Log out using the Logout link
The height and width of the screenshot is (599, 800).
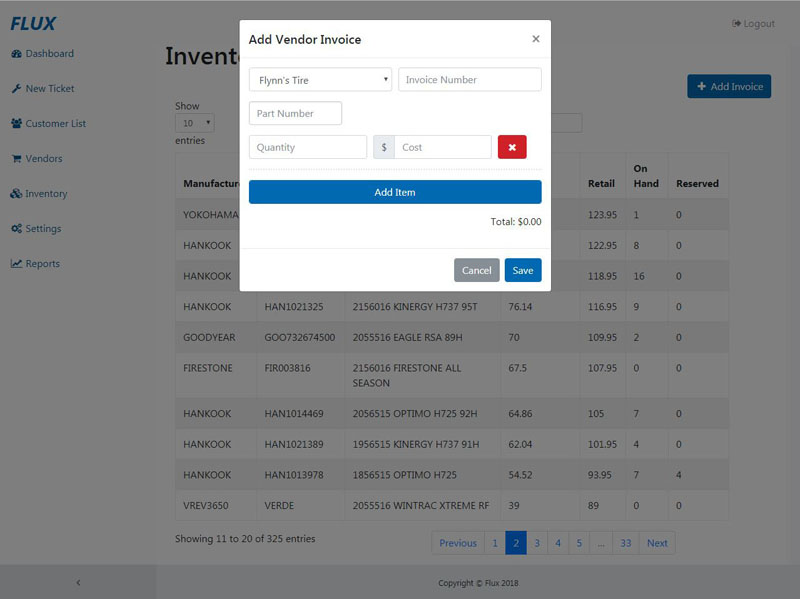pos(753,24)
